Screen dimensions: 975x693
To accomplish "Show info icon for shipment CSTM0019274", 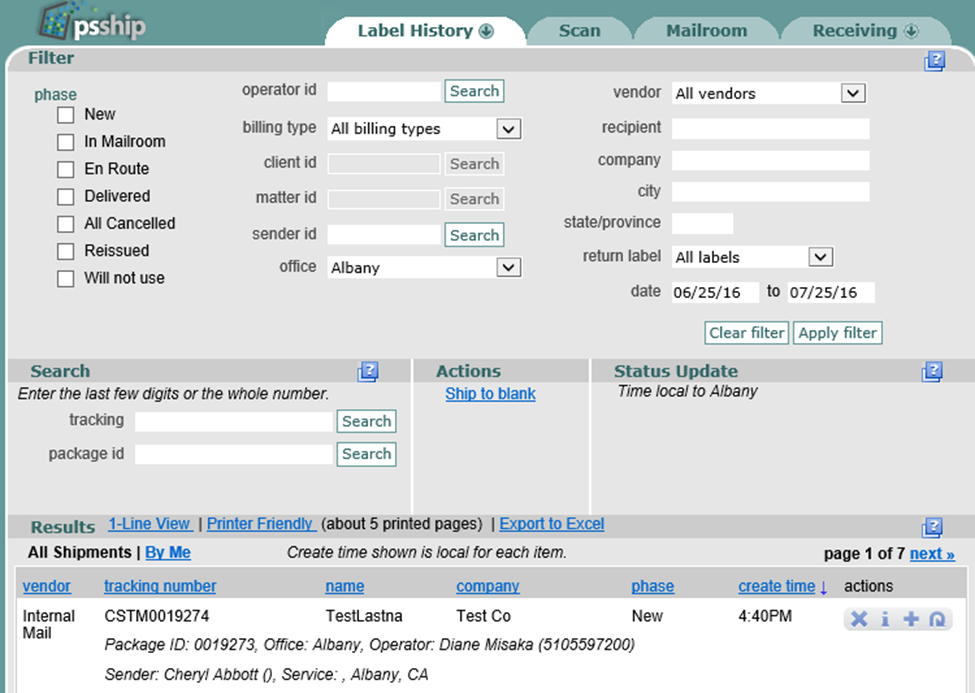I will pos(885,619).
